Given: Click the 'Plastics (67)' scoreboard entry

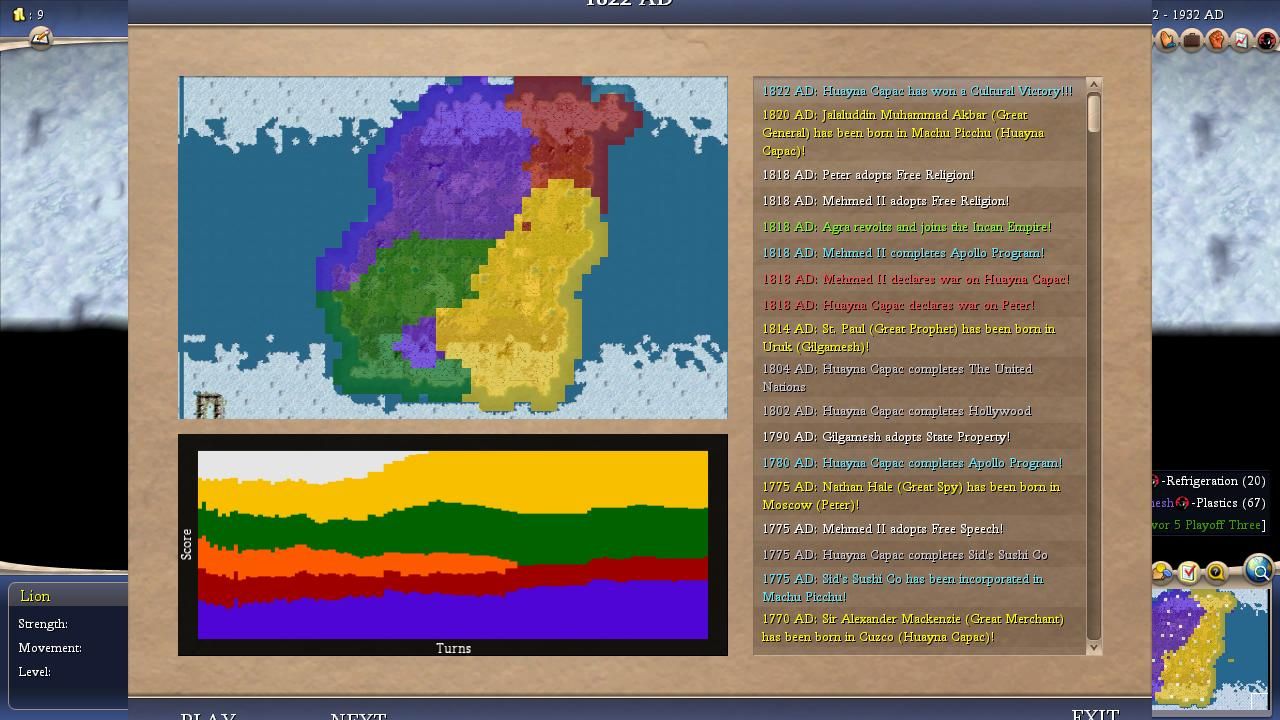Looking at the screenshot, I should (1228, 503).
